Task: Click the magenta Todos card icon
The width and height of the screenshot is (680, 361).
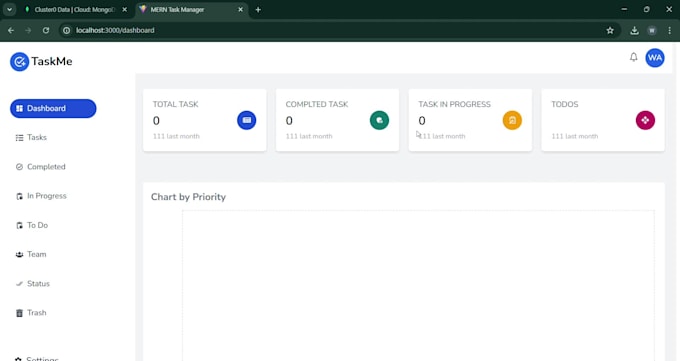Action: [x=645, y=120]
